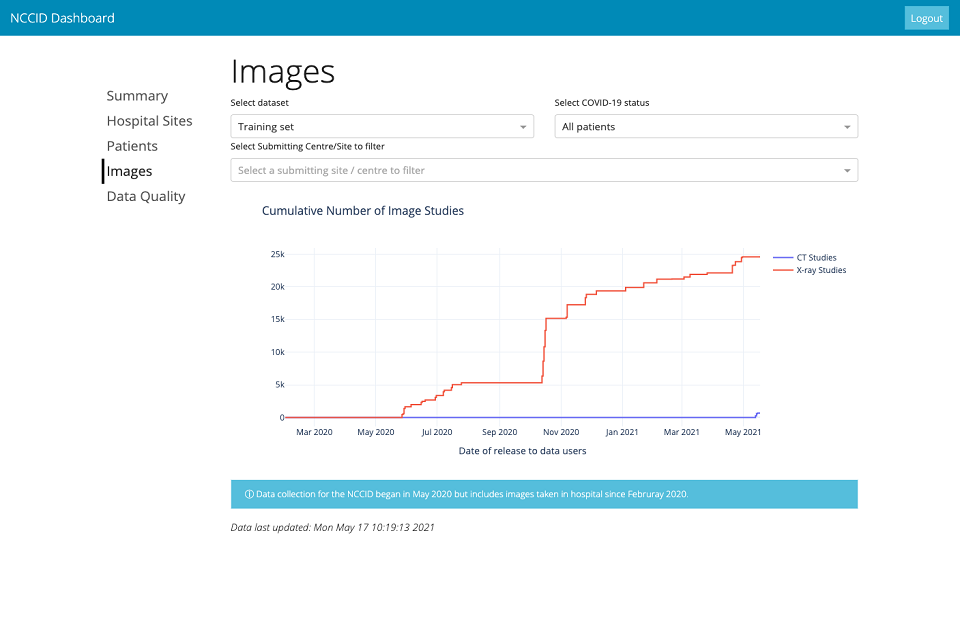This screenshot has height=640, width=960.
Task: Click the blue CT Studies legend line
Action: click(782, 258)
